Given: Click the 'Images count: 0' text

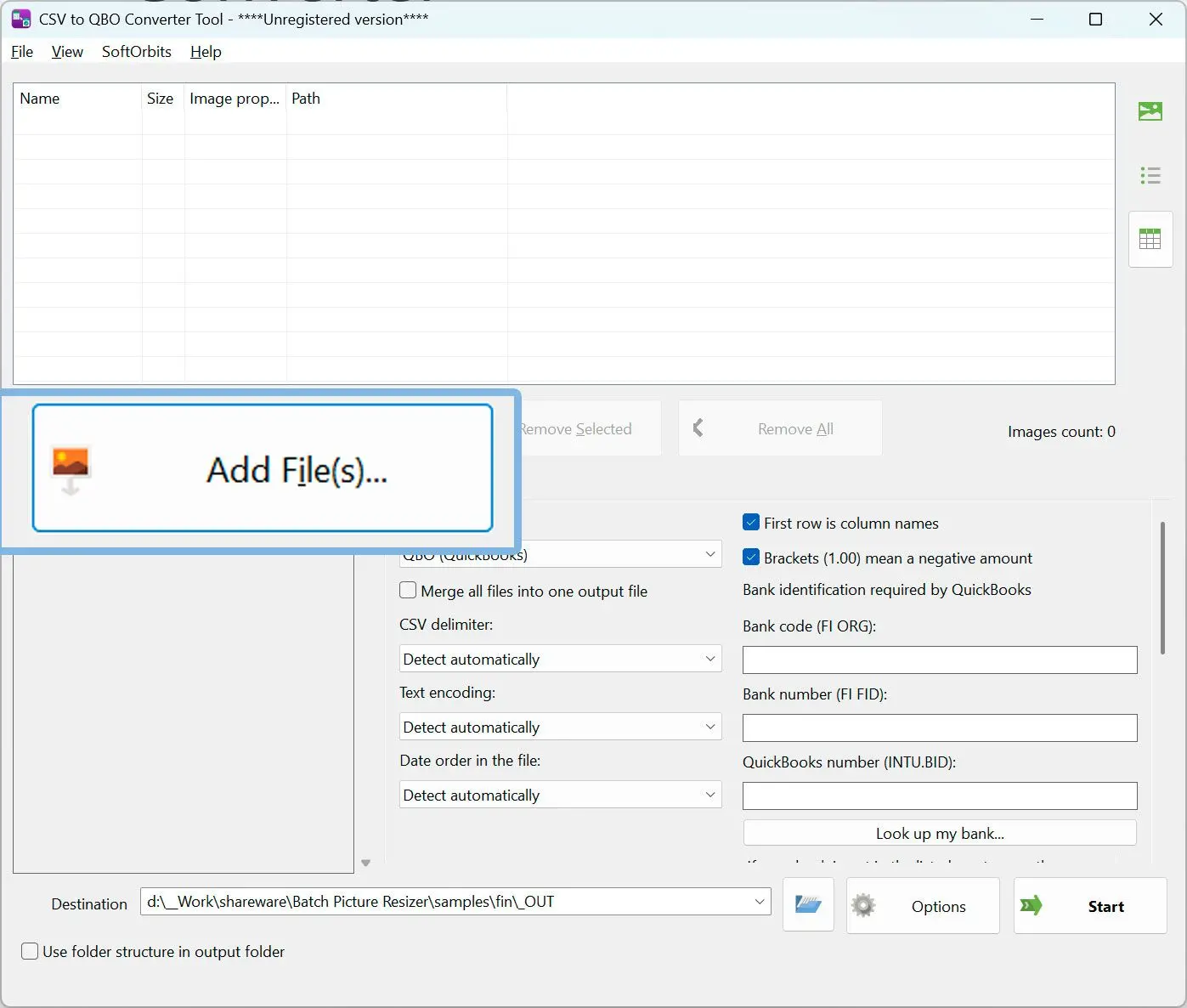Looking at the screenshot, I should [1061, 432].
